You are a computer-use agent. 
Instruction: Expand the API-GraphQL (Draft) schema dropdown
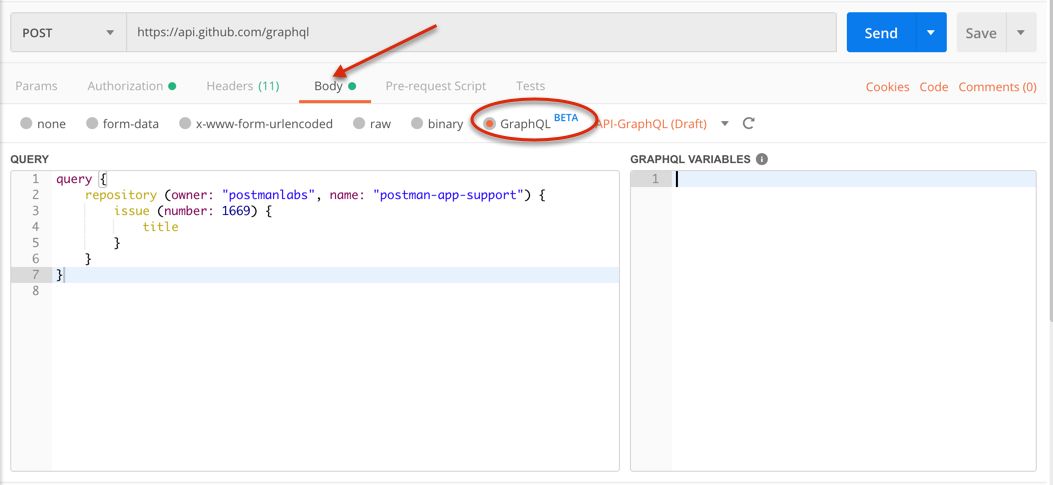pyautogui.click(x=725, y=124)
